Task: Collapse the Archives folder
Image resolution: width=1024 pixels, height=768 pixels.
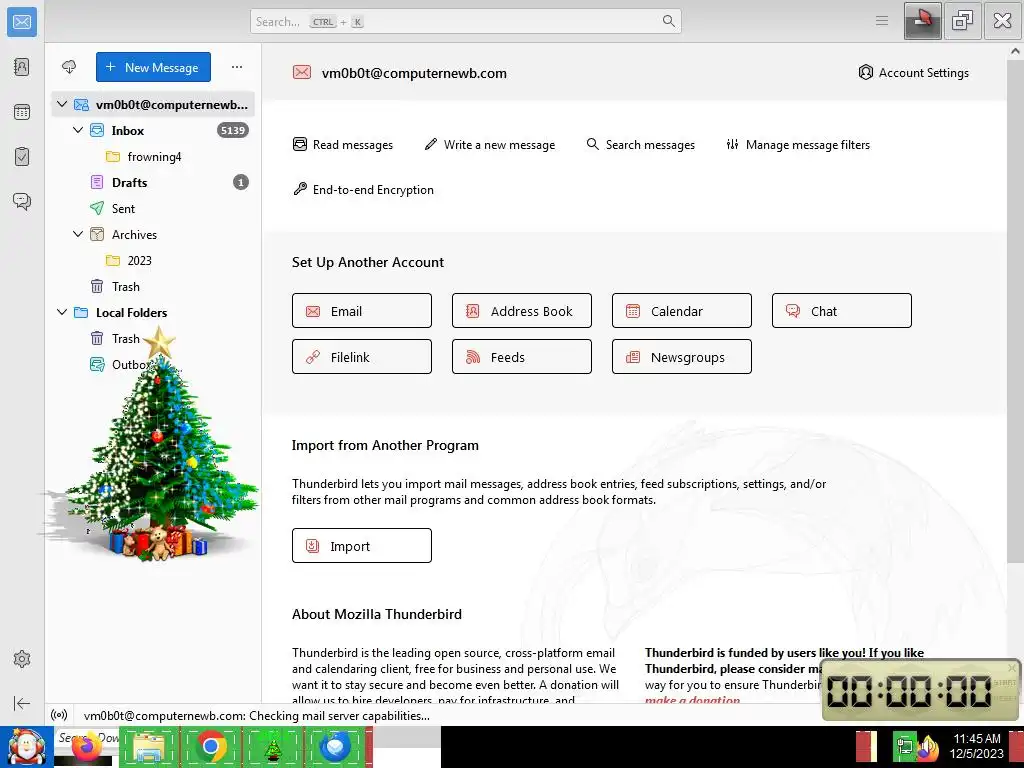Action: pyautogui.click(x=78, y=234)
